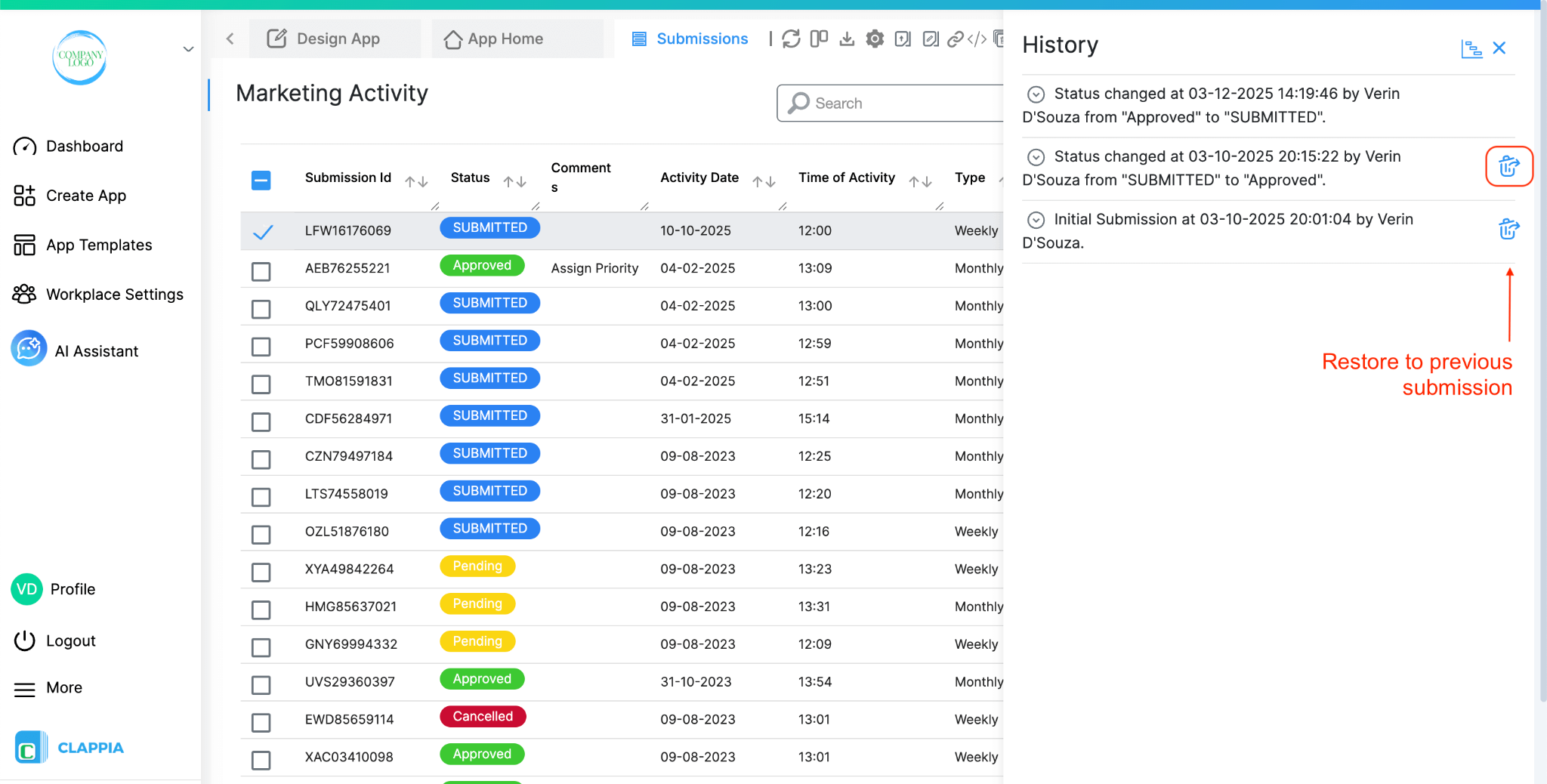The width and height of the screenshot is (1547, 784).
Task: Click the restore icon on the Approved history entry
Action: [x=1508, y=166]
